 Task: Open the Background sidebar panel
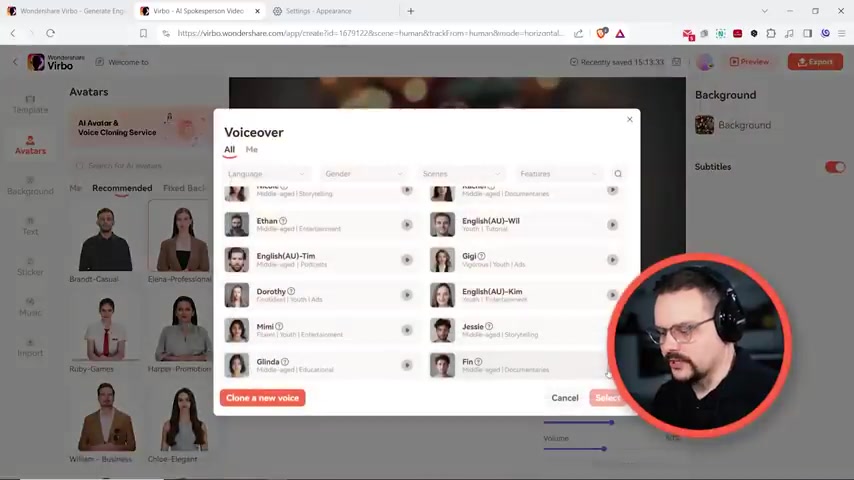pos(30,186)
